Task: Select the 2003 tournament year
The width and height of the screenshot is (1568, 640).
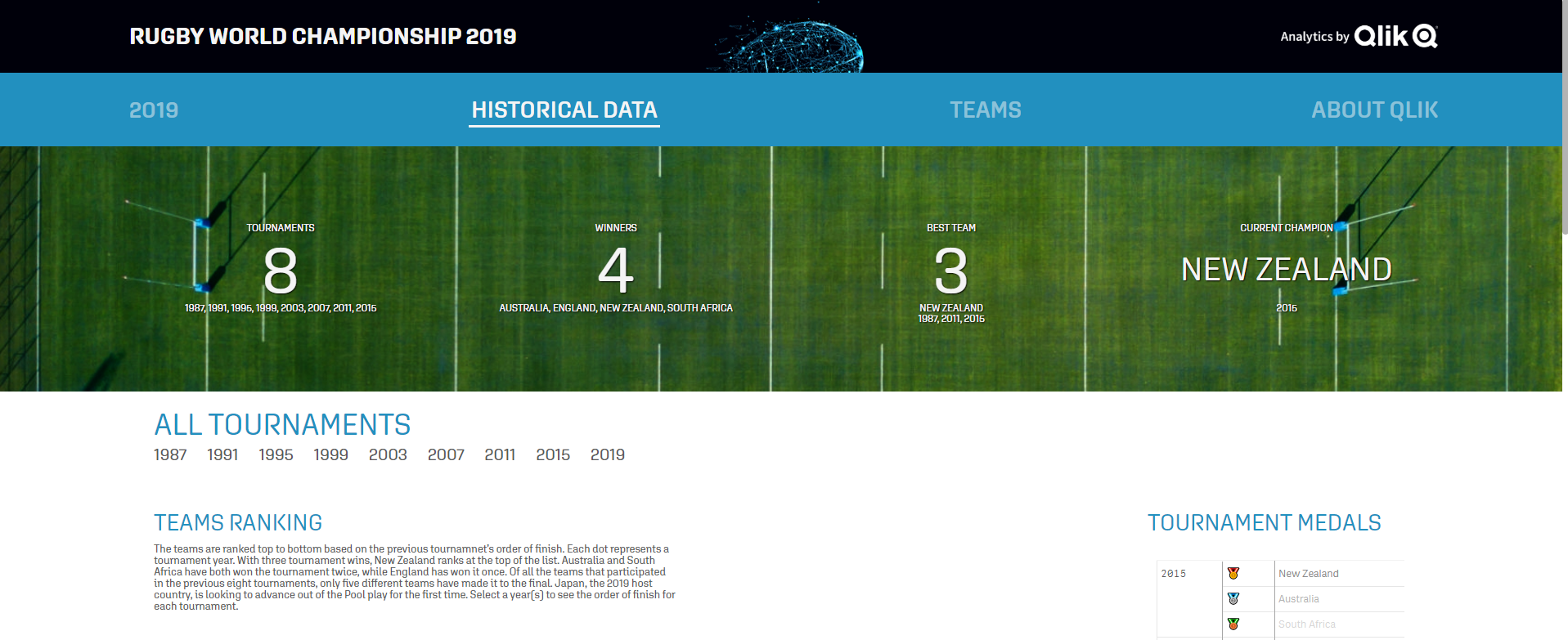Action: [388, 455]
